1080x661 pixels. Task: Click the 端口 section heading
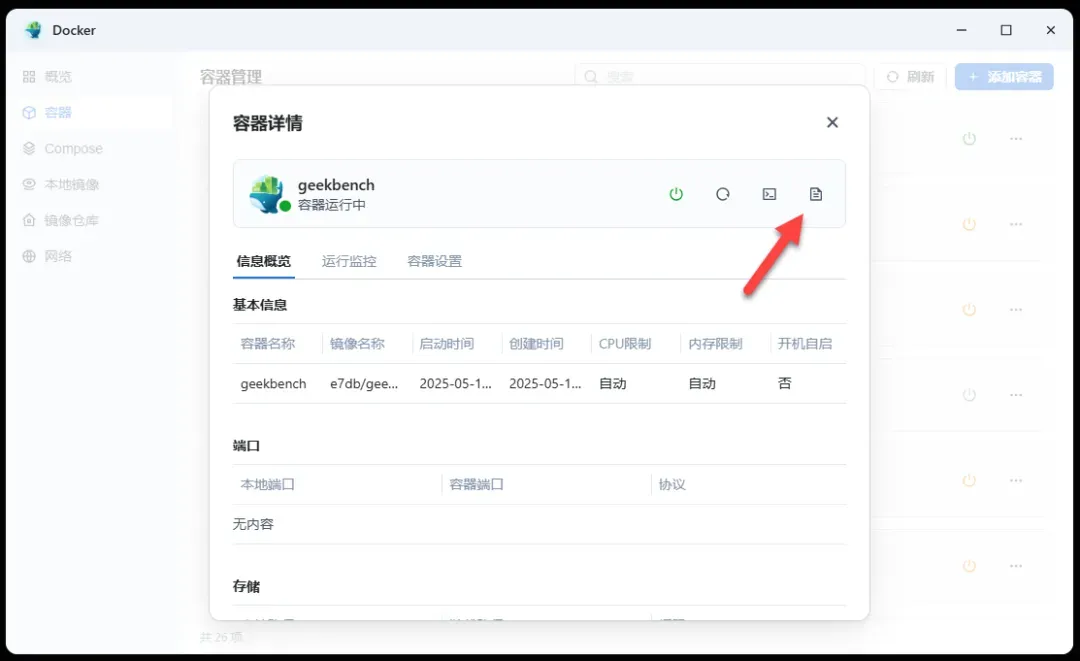(247, 446)
